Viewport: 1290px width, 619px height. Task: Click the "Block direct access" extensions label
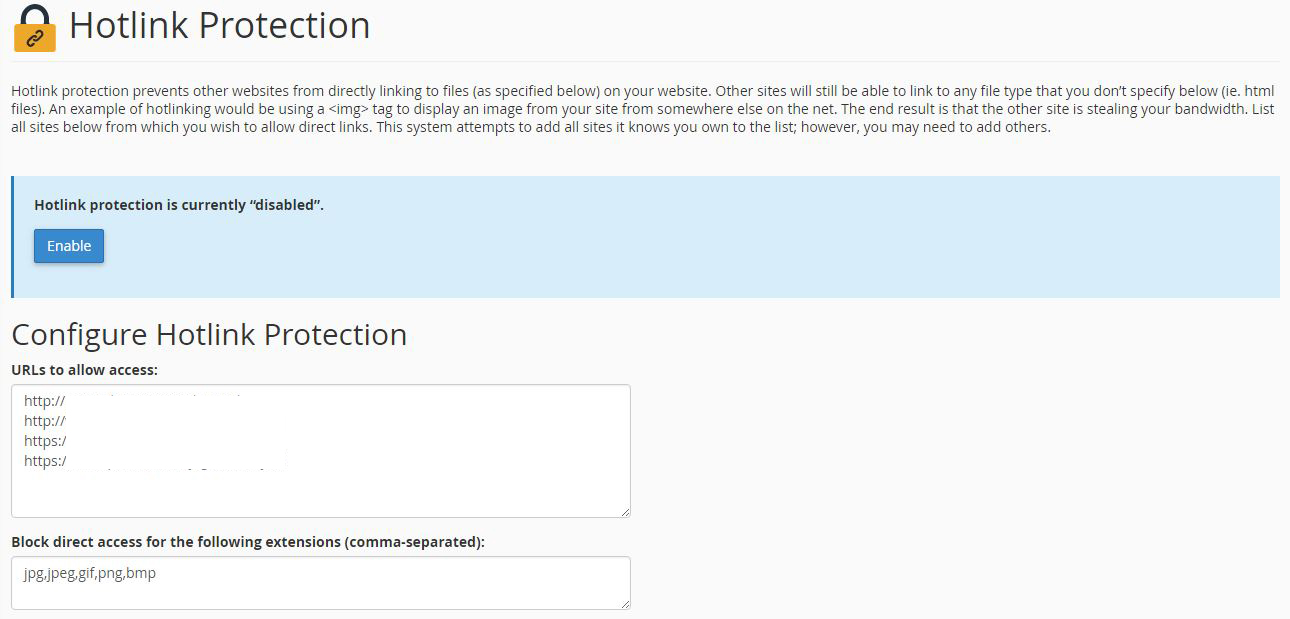point(248,542)
